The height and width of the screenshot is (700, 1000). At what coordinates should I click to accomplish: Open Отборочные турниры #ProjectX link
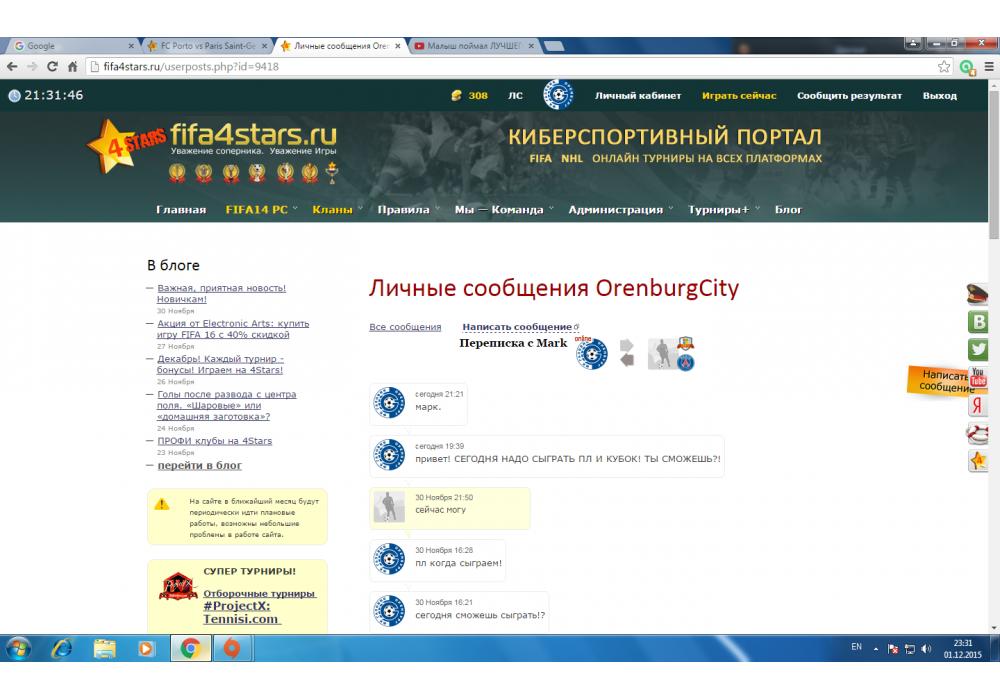260,606
